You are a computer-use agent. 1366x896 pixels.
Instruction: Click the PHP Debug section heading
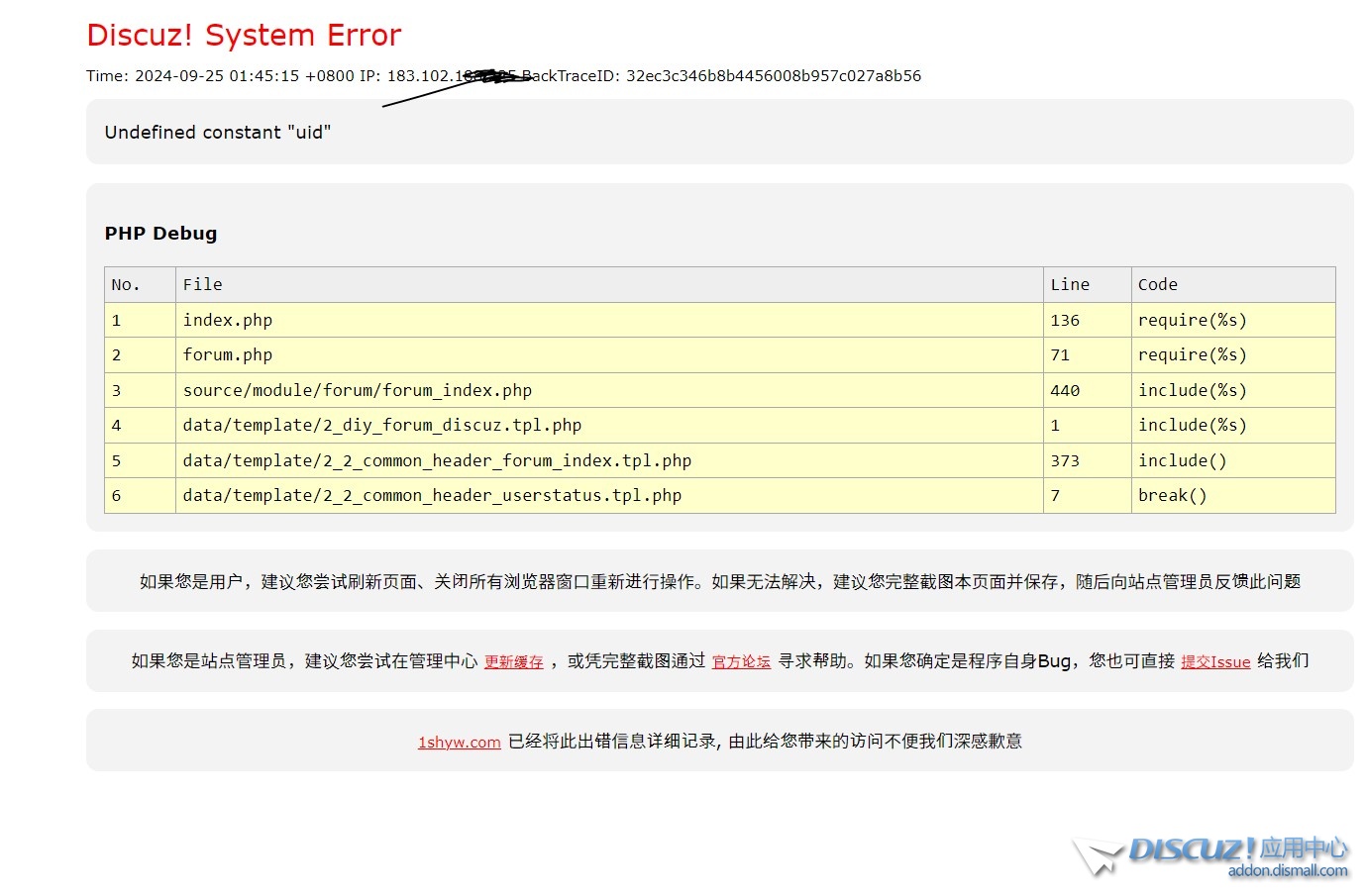(x=160, y=234)
